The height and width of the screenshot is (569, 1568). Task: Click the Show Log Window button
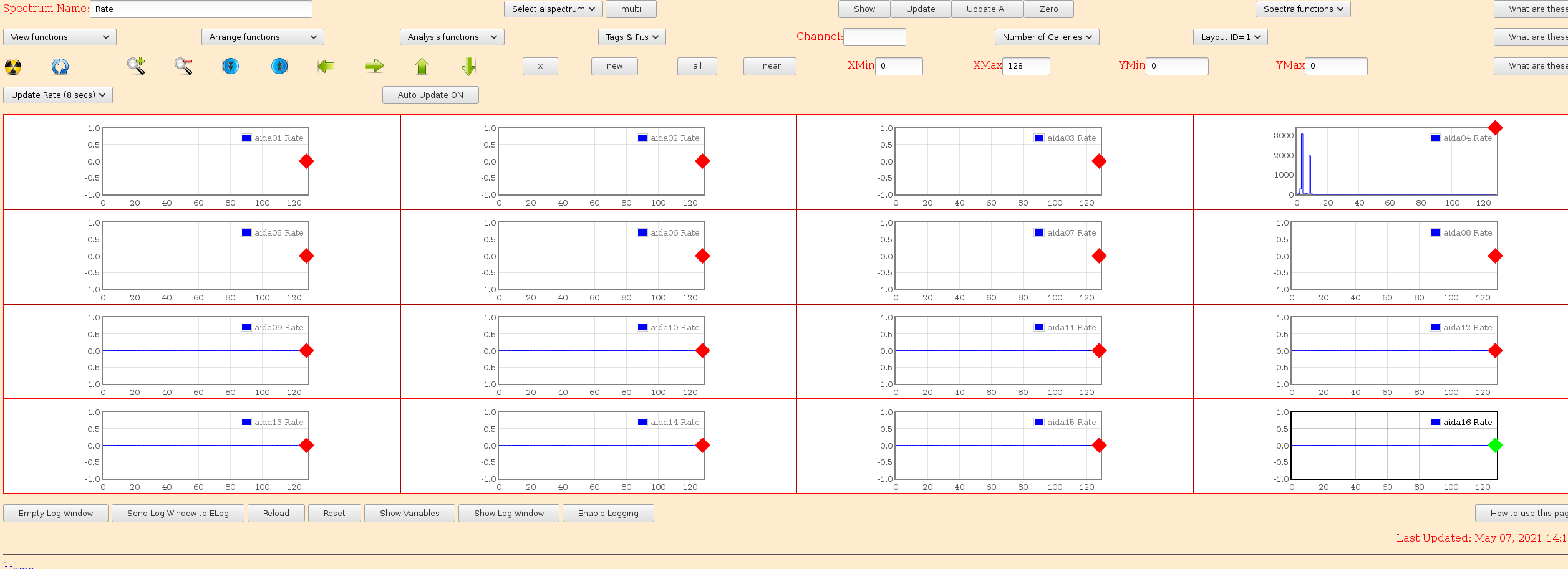click(x=509, y=514)
